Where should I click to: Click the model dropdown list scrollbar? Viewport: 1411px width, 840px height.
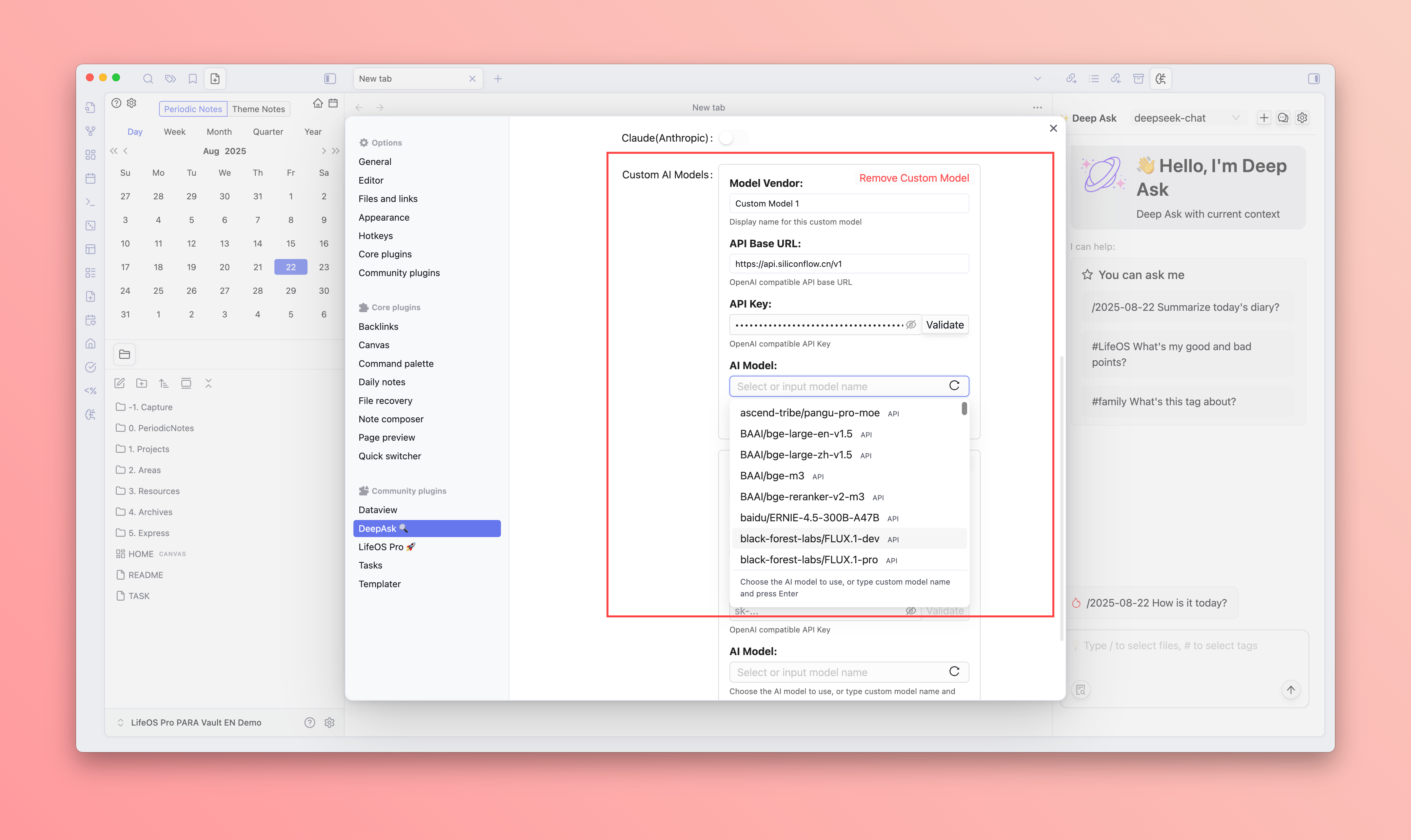click(964, 409)
